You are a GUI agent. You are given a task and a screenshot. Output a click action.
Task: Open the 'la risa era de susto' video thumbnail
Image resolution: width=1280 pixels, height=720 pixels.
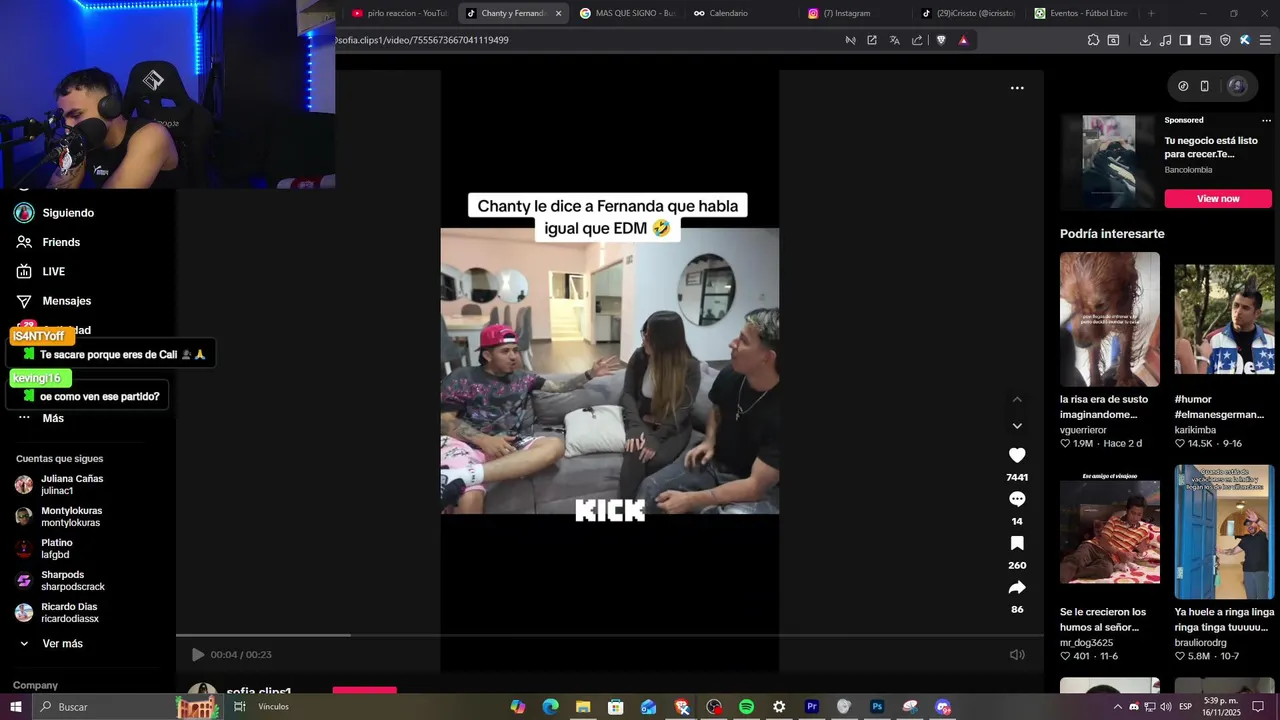1110,319
